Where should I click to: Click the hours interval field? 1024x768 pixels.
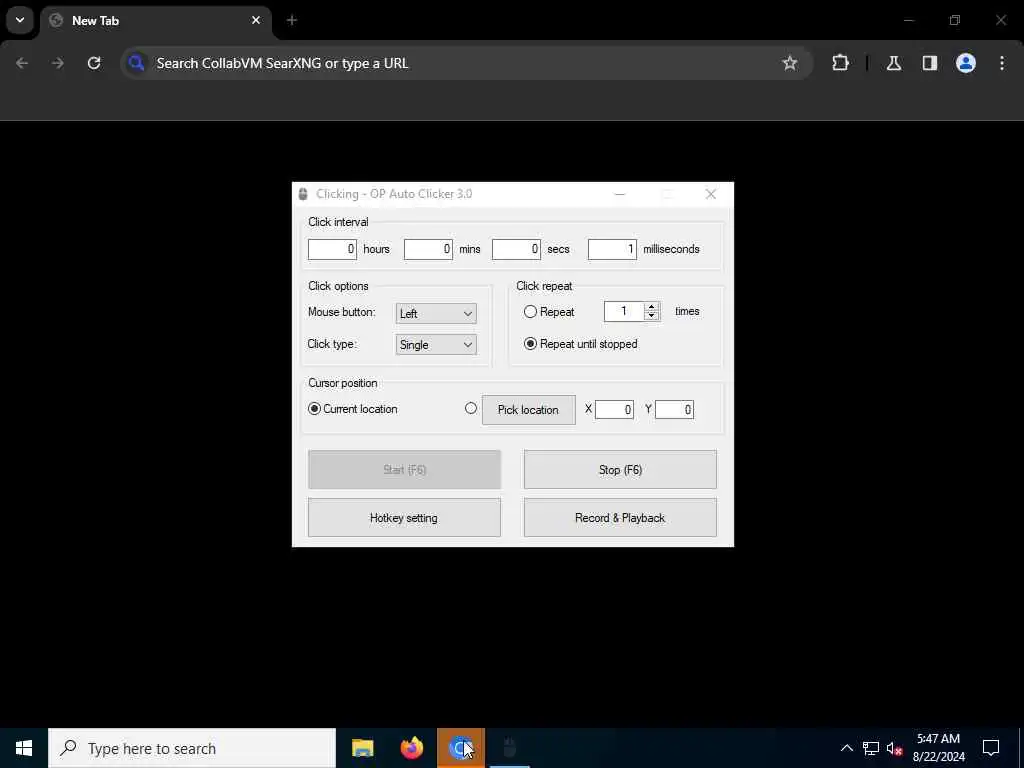(332, 249)
